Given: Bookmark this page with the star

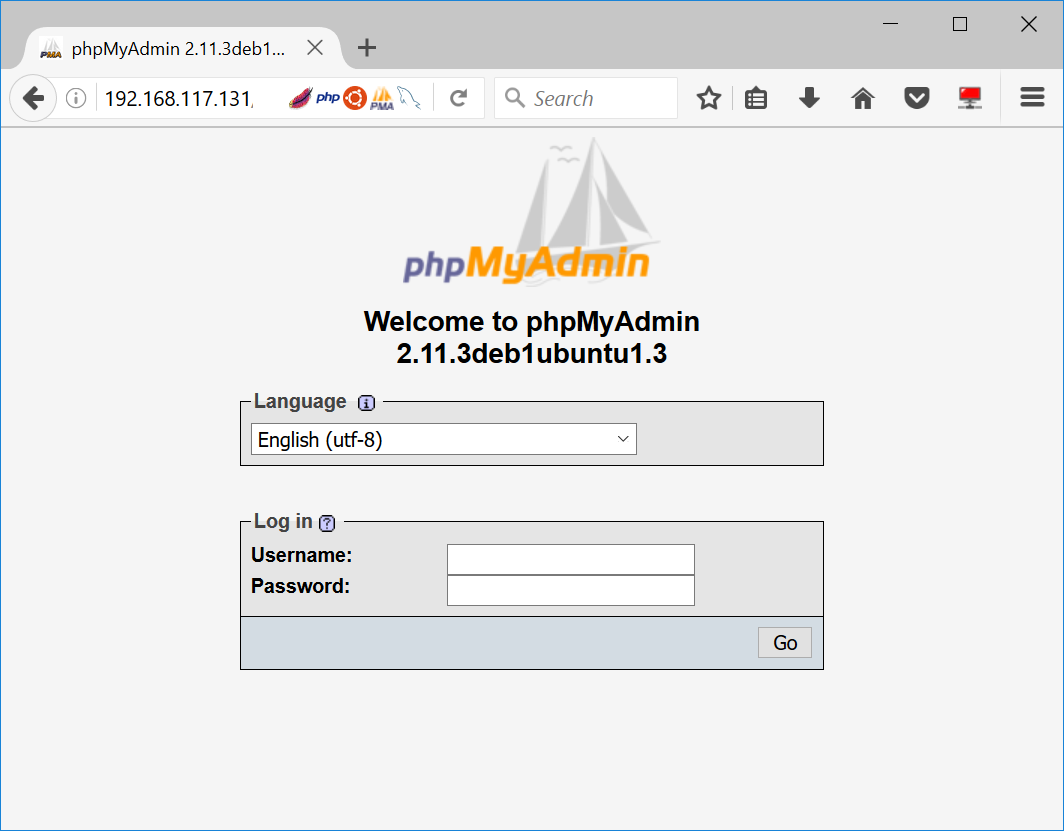Looking at the screenshot, I should (x=709, y=98).
